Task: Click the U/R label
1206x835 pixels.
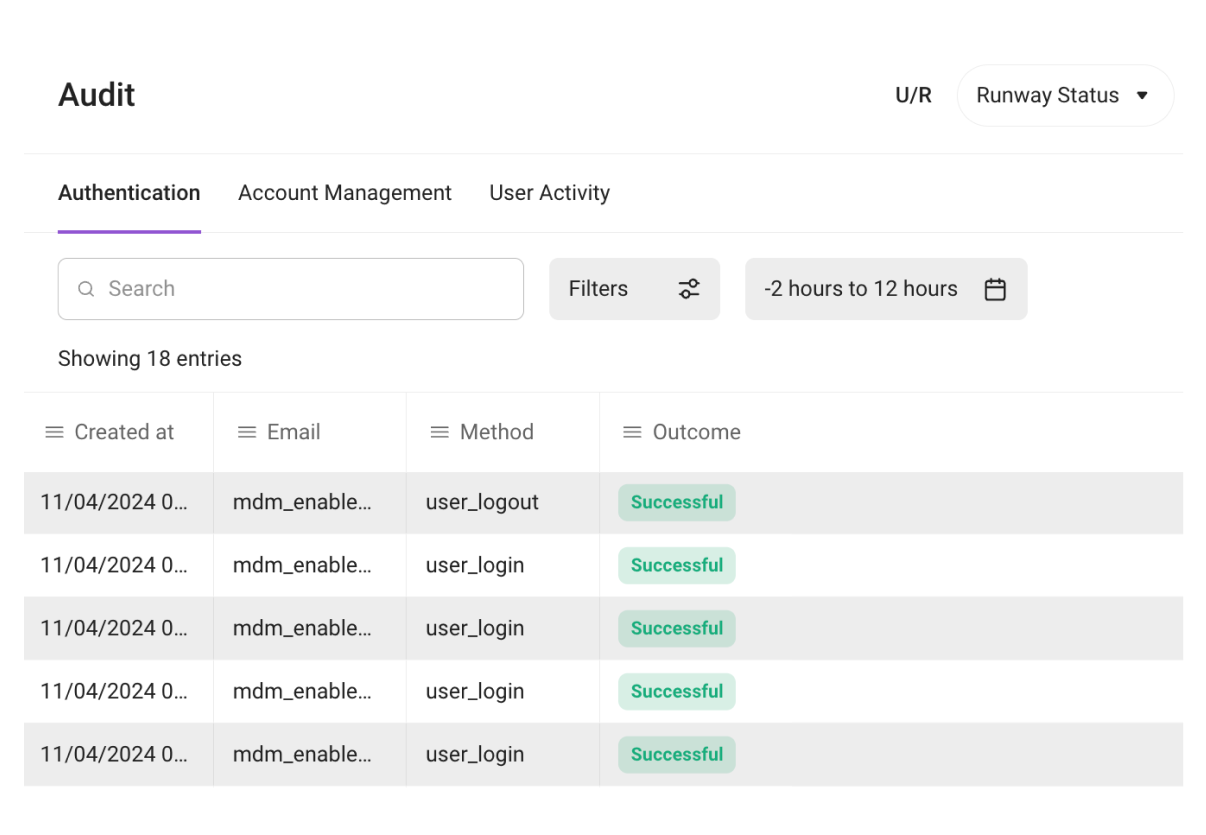Action: point(913,96)
